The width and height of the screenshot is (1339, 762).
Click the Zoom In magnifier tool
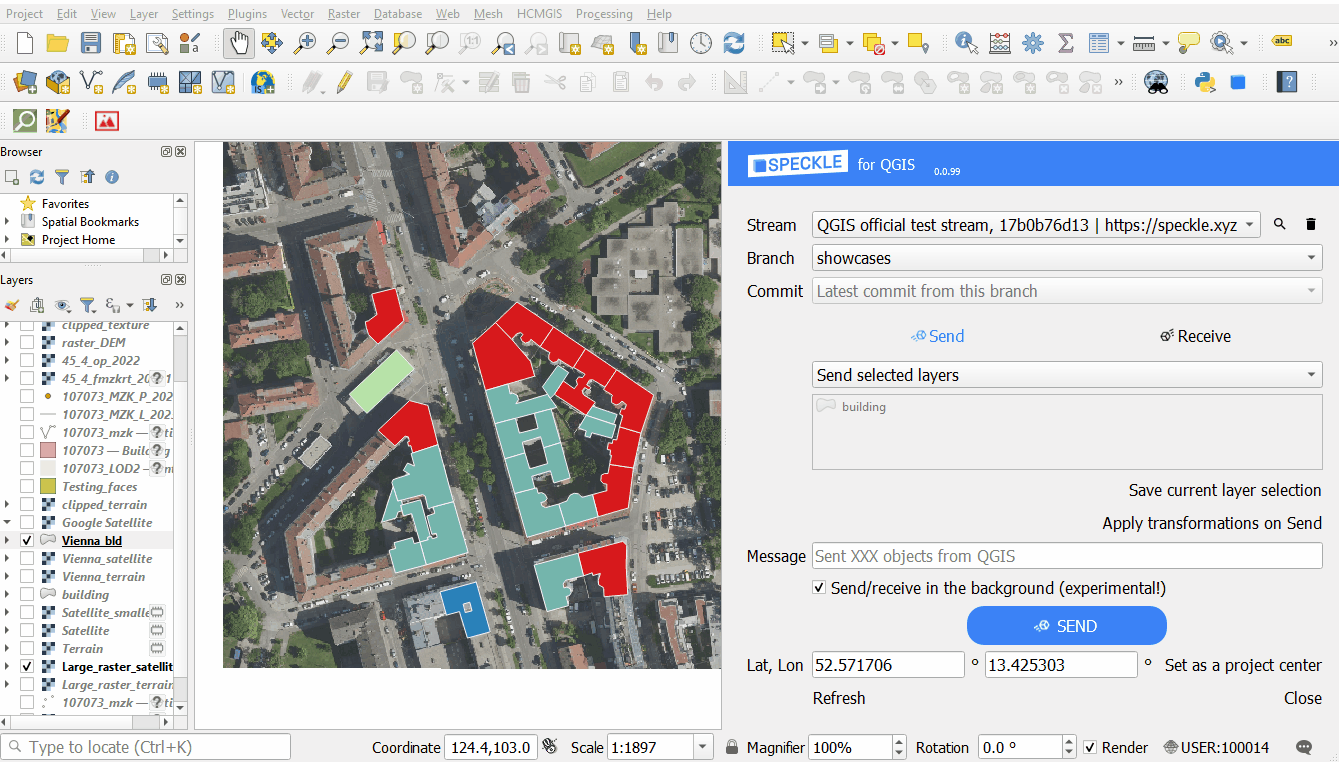pos(304,43)
